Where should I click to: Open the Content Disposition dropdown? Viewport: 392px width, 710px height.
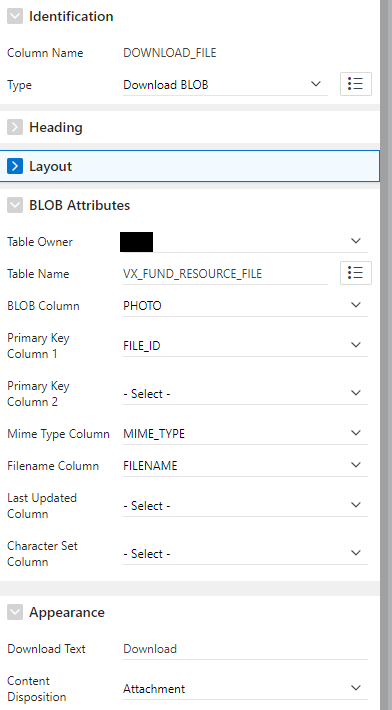coord(245,689)
